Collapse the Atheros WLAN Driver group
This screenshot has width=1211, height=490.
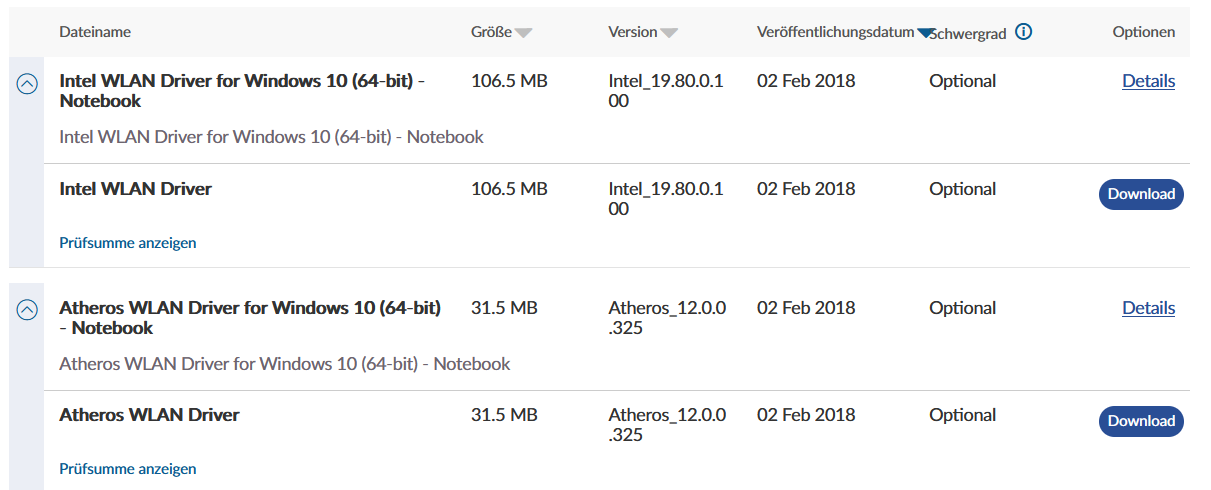[28, 311]
